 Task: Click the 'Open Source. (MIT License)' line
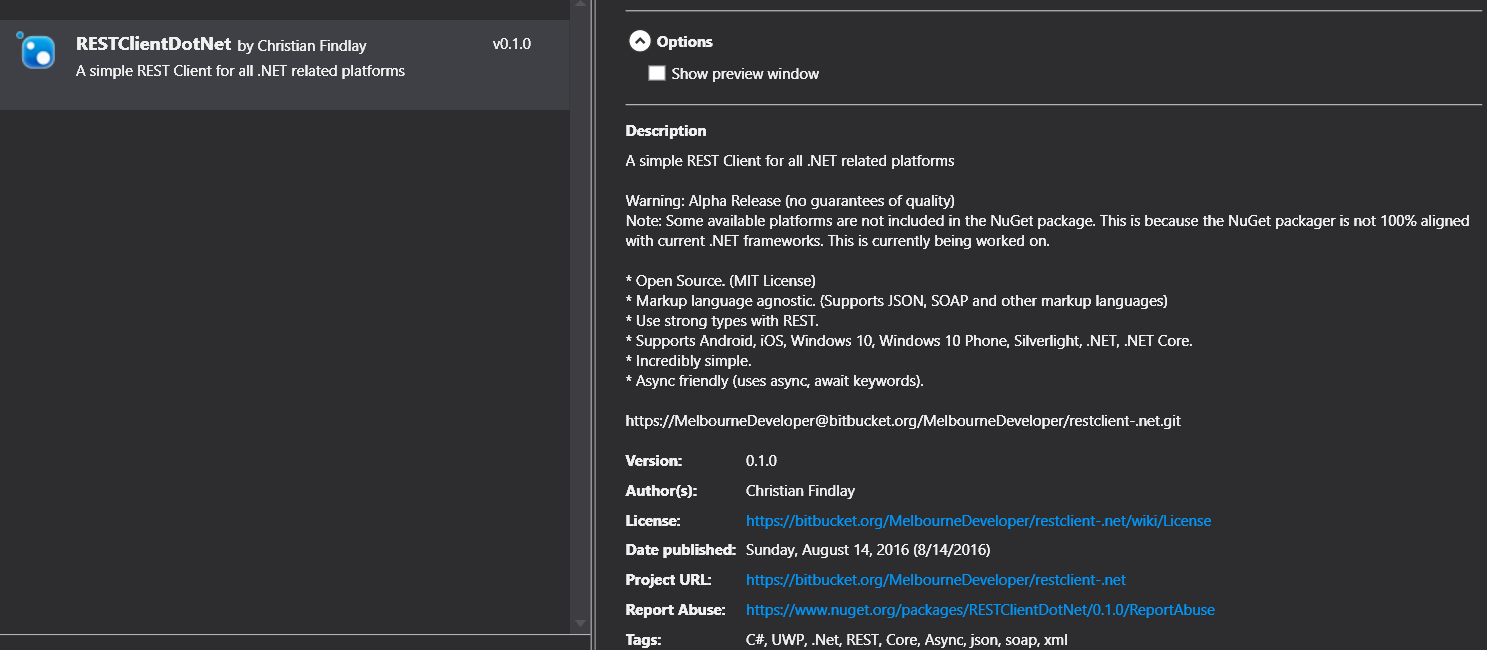[721, 281]
